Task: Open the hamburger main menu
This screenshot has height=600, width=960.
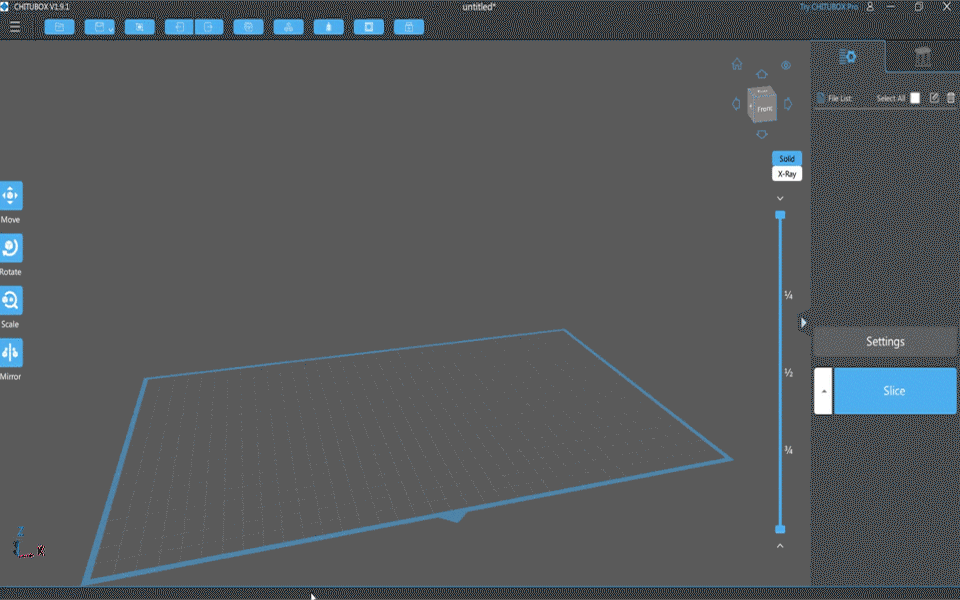Action: [x=15, y=27]
